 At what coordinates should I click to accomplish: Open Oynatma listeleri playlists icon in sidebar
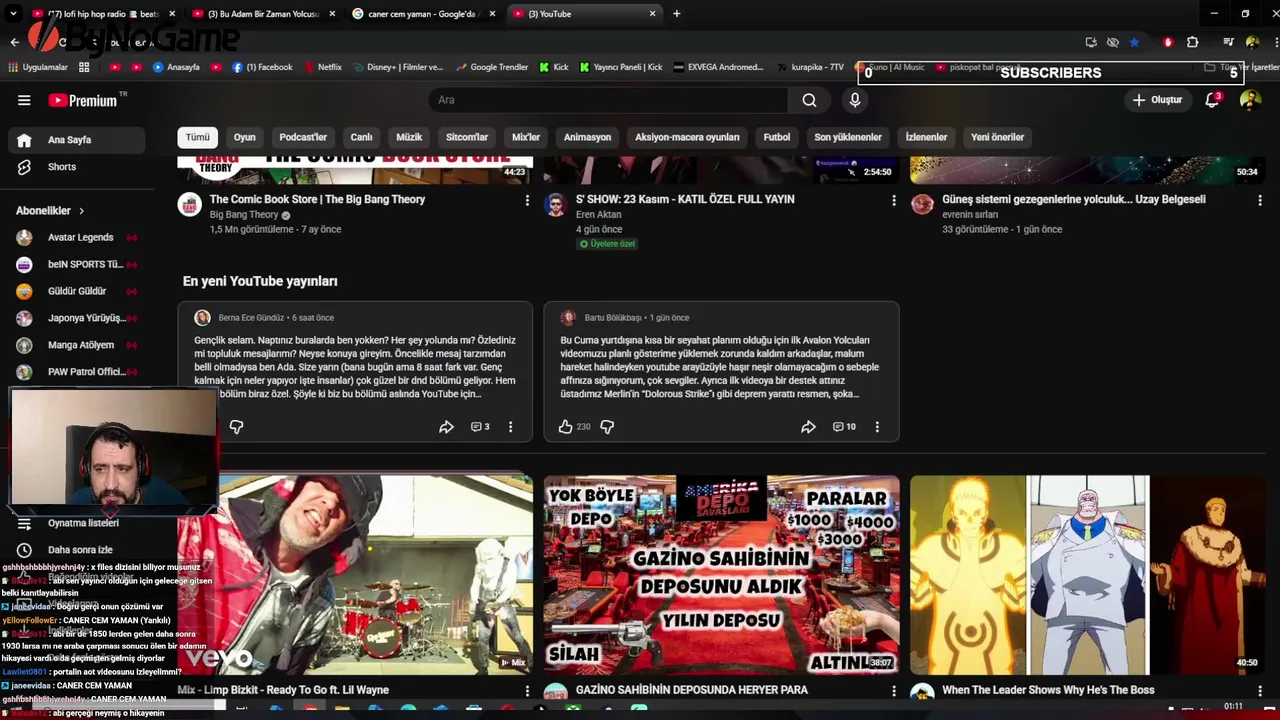pos(24,523)
